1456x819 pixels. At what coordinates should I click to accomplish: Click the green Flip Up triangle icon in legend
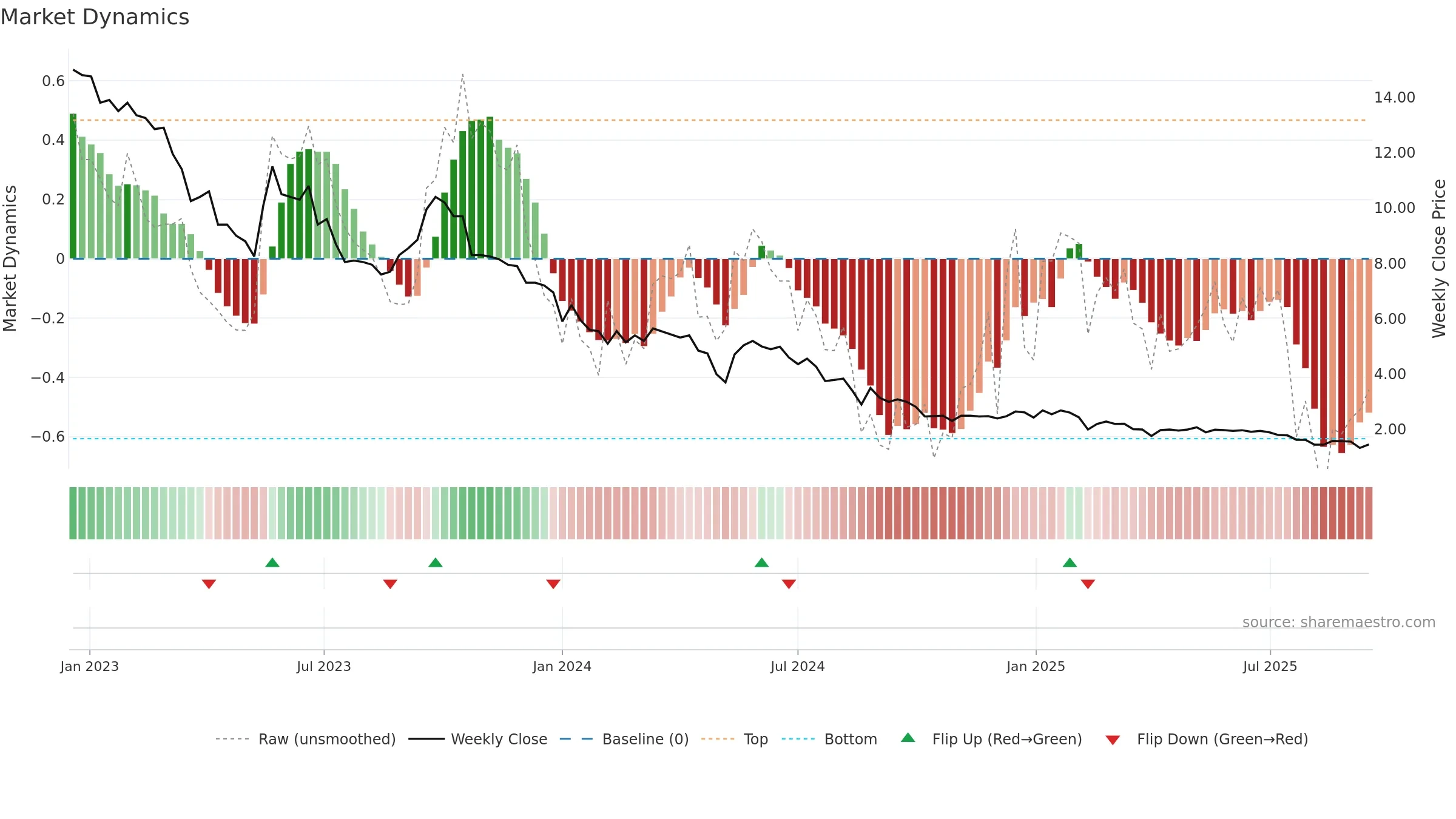coord(908,738)
